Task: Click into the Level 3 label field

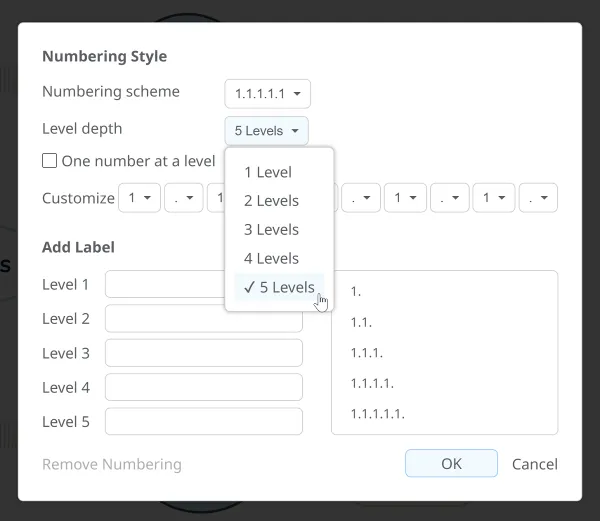Action: [203, 353]
